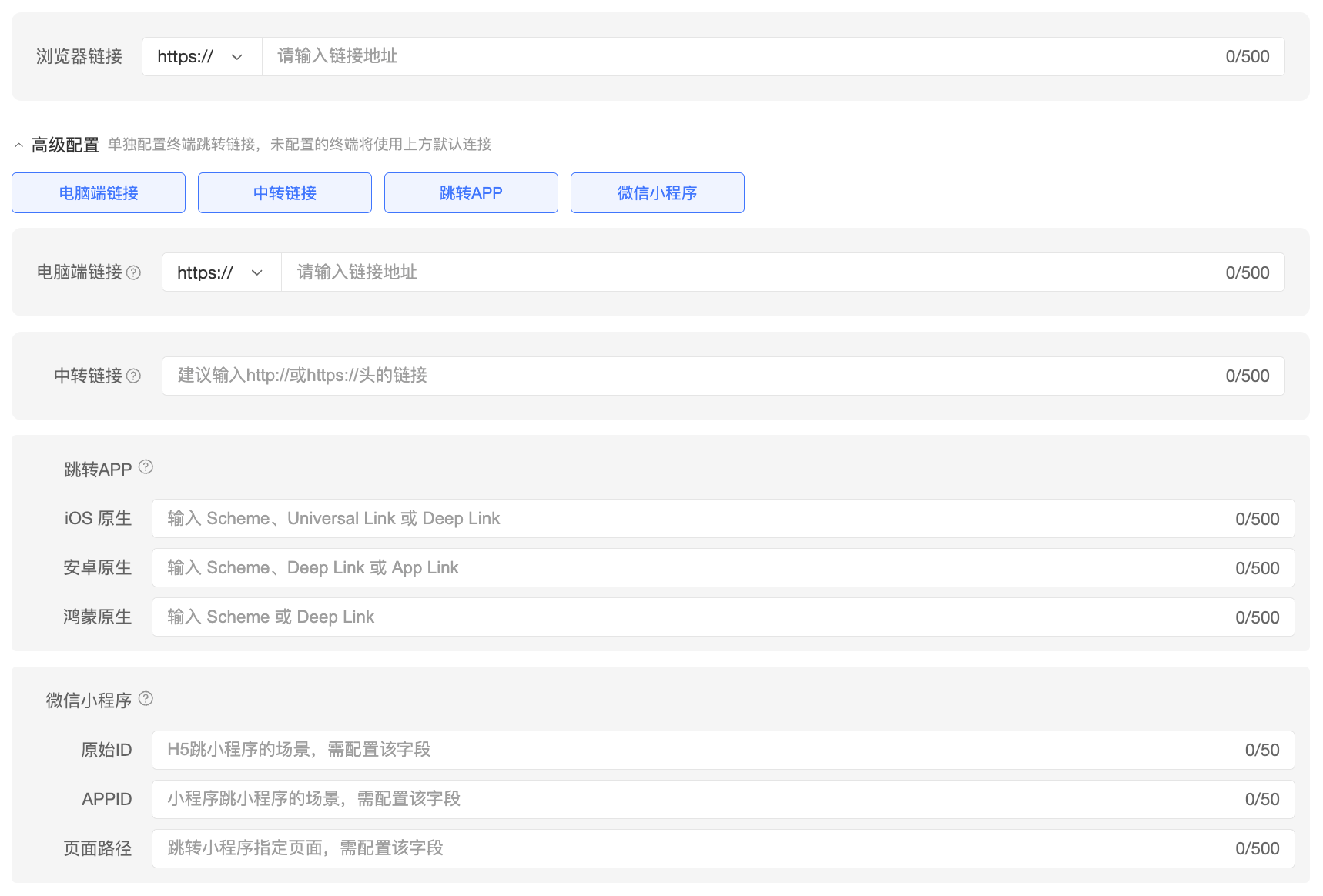Collapse the 高级配置 section
1323x896 pixels.
pos(18,145)
